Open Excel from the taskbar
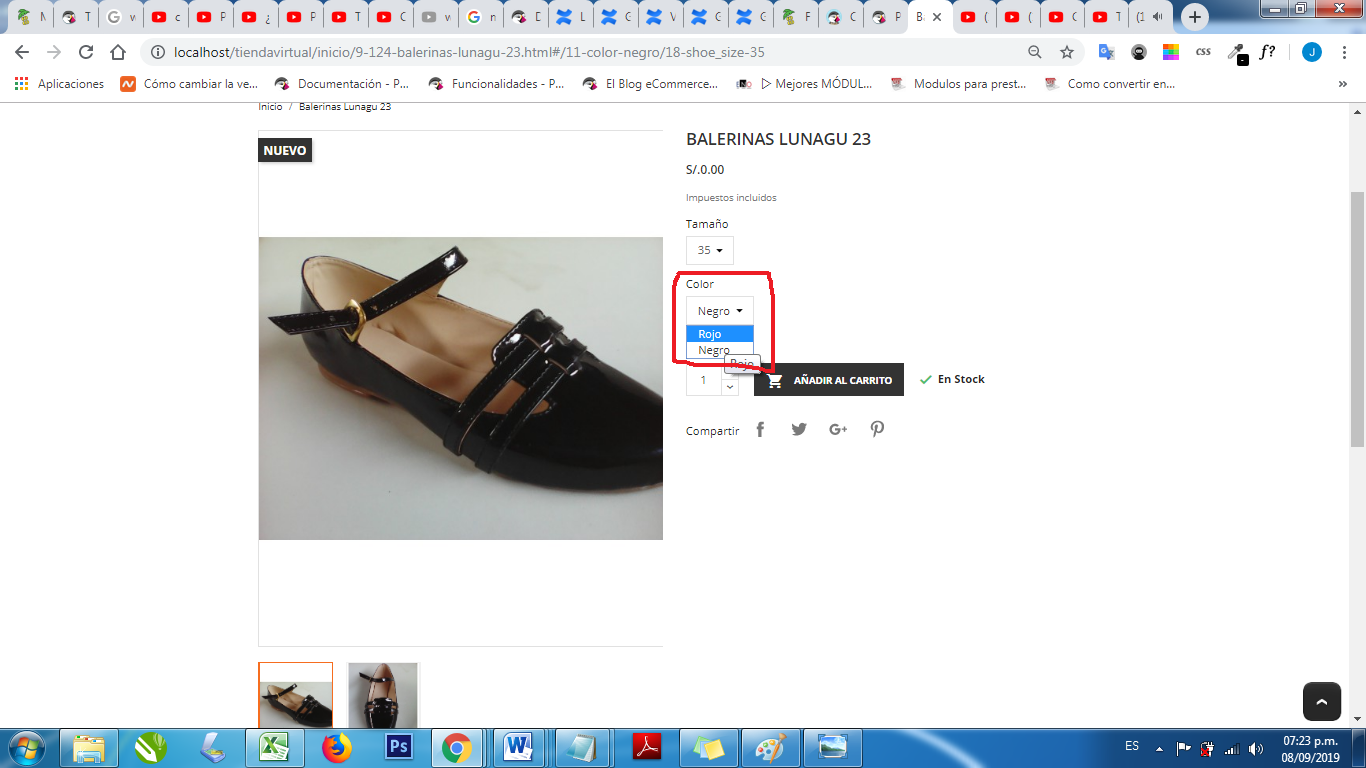 tap(275, 747)
